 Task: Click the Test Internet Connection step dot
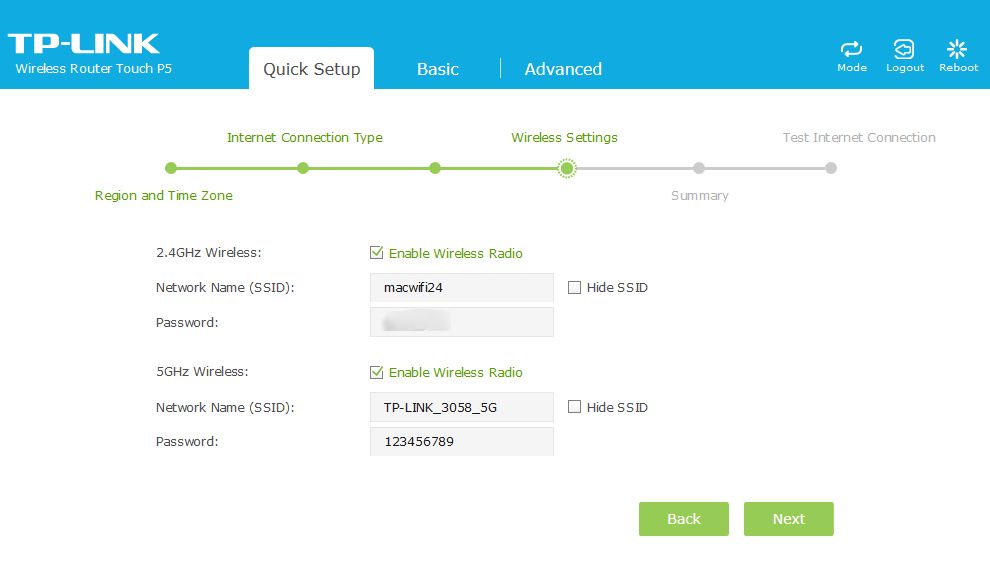pos(831,168)
